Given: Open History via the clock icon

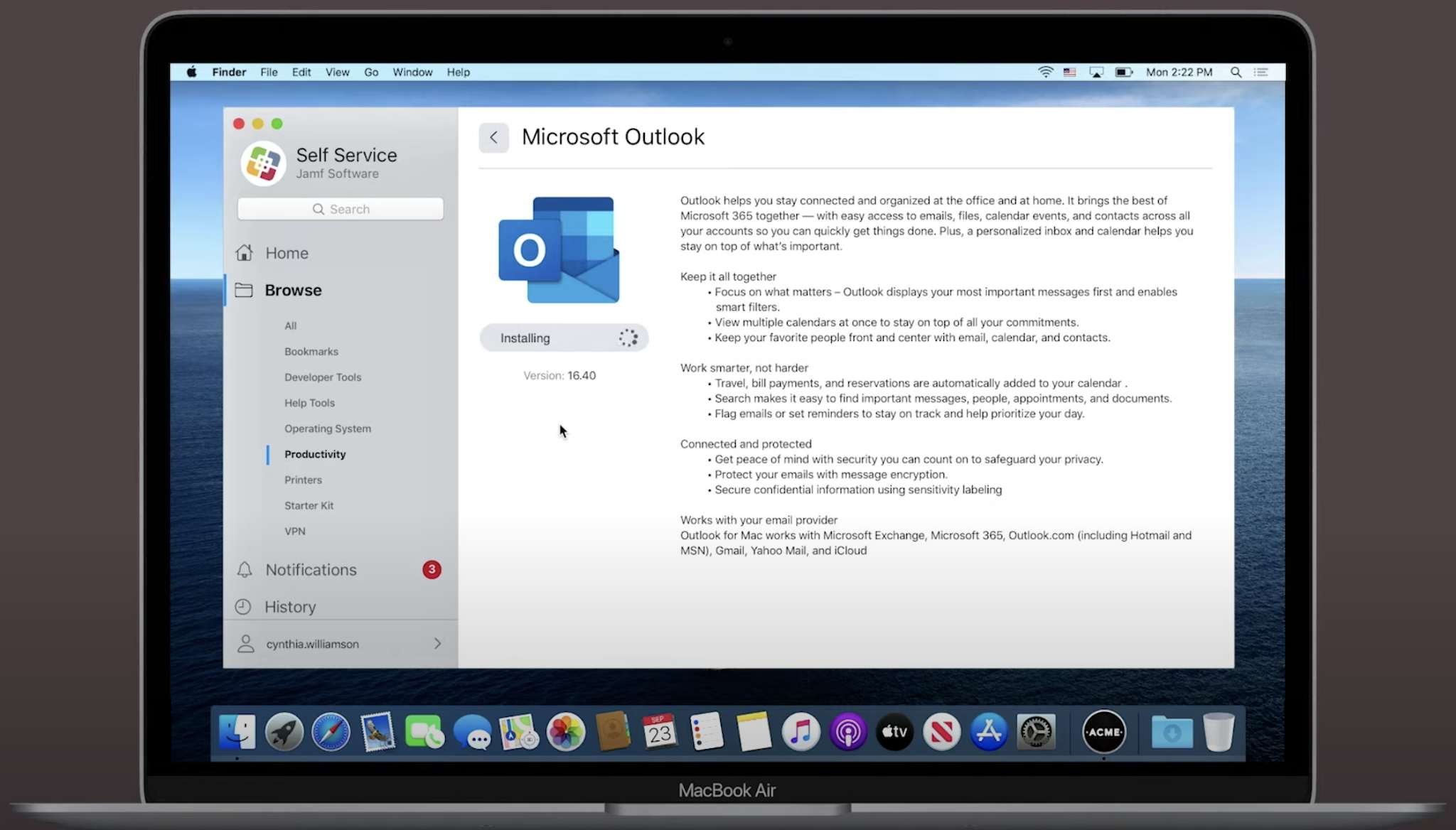Looking at the screenshot, I should [x=243, y=607].
